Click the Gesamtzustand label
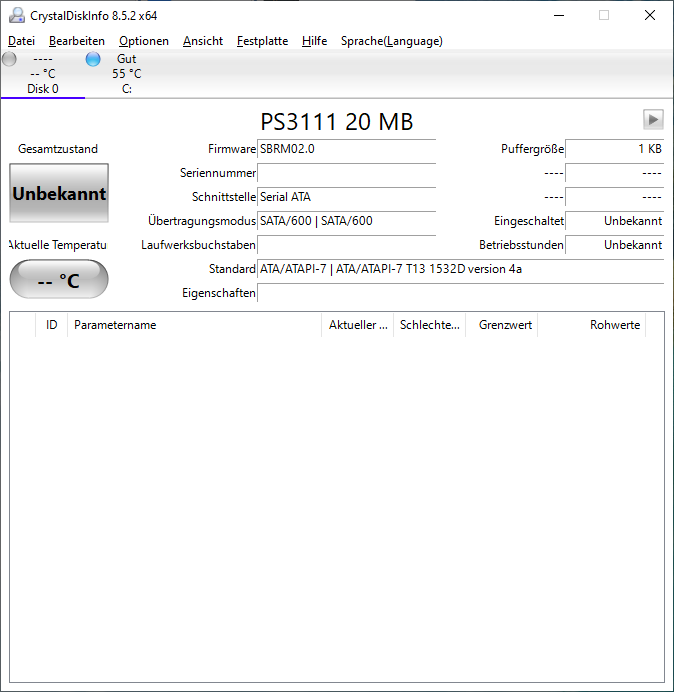Image resolution: width=674 pixels, height=692 pixels. pos(58,149)
